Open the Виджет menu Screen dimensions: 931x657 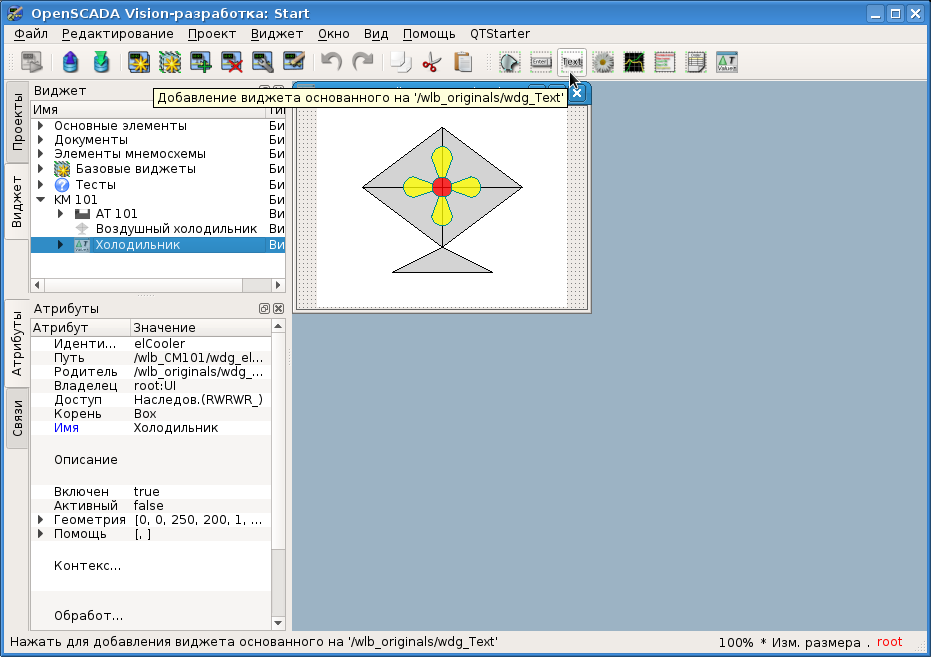(276, 34)
